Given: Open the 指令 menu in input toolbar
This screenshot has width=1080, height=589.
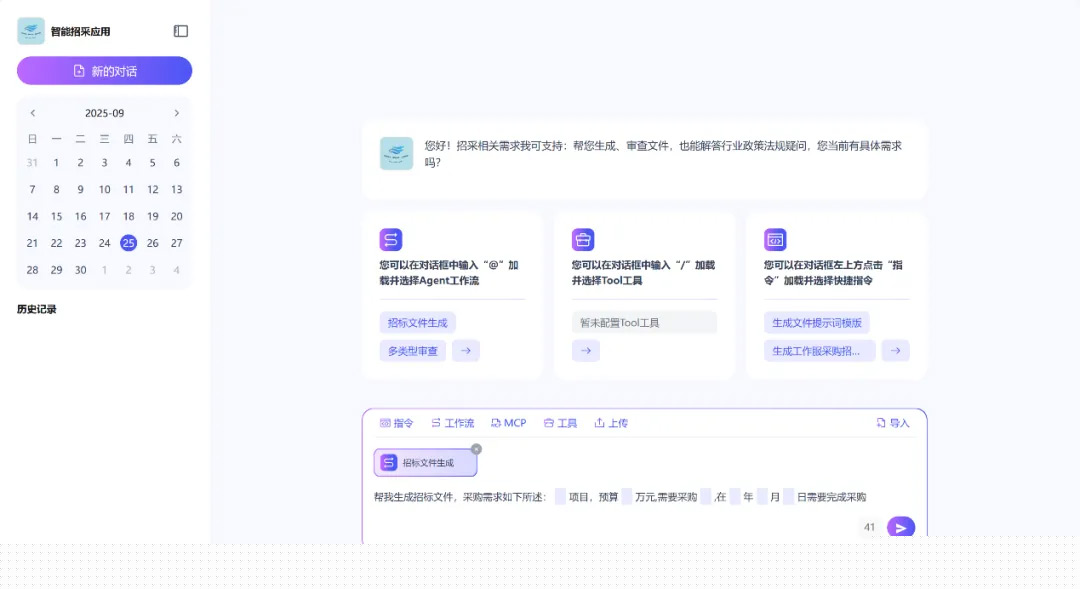Looking at the screenshot, I should 396,423.
